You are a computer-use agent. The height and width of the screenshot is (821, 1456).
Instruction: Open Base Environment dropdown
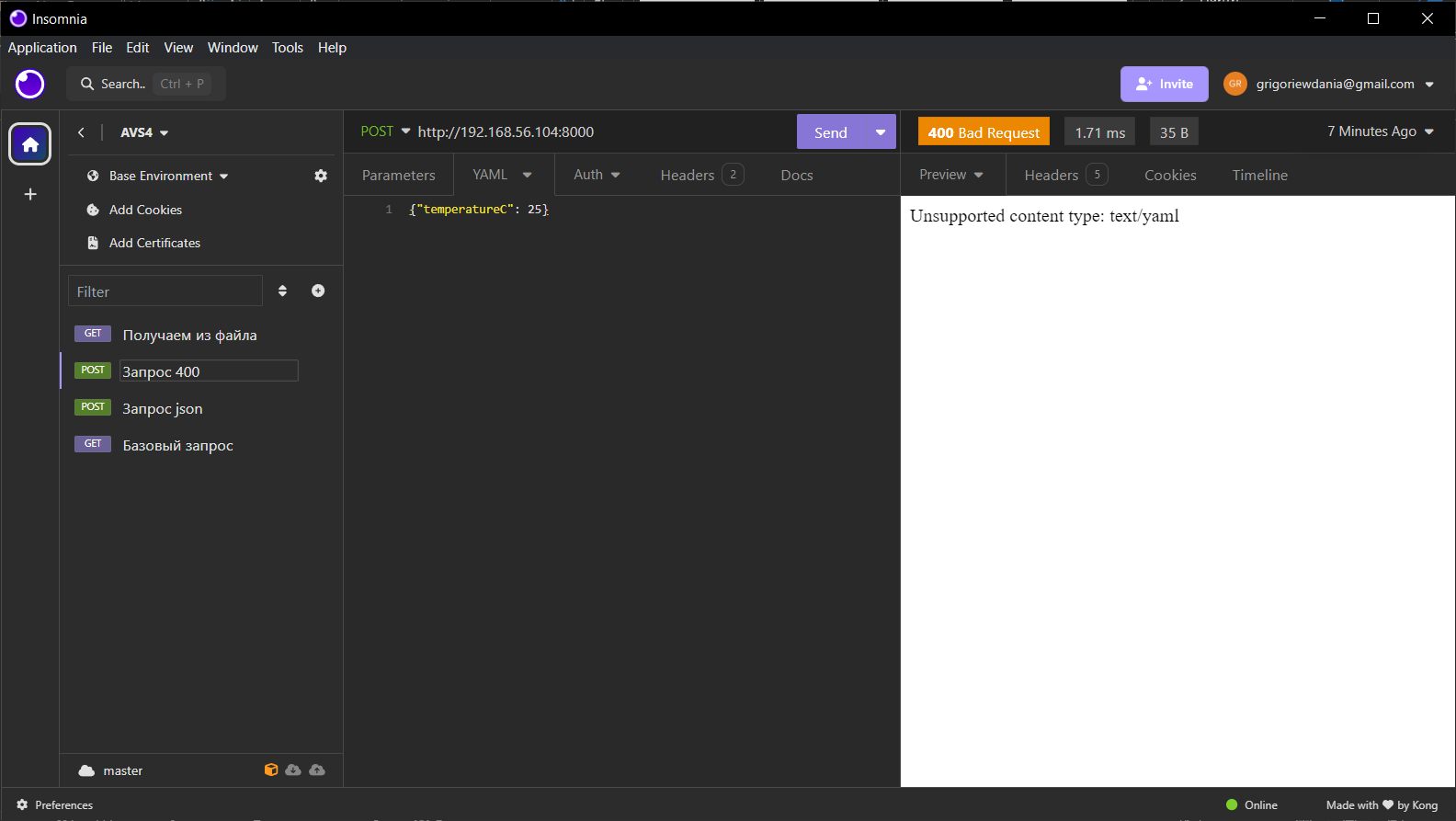168,176
